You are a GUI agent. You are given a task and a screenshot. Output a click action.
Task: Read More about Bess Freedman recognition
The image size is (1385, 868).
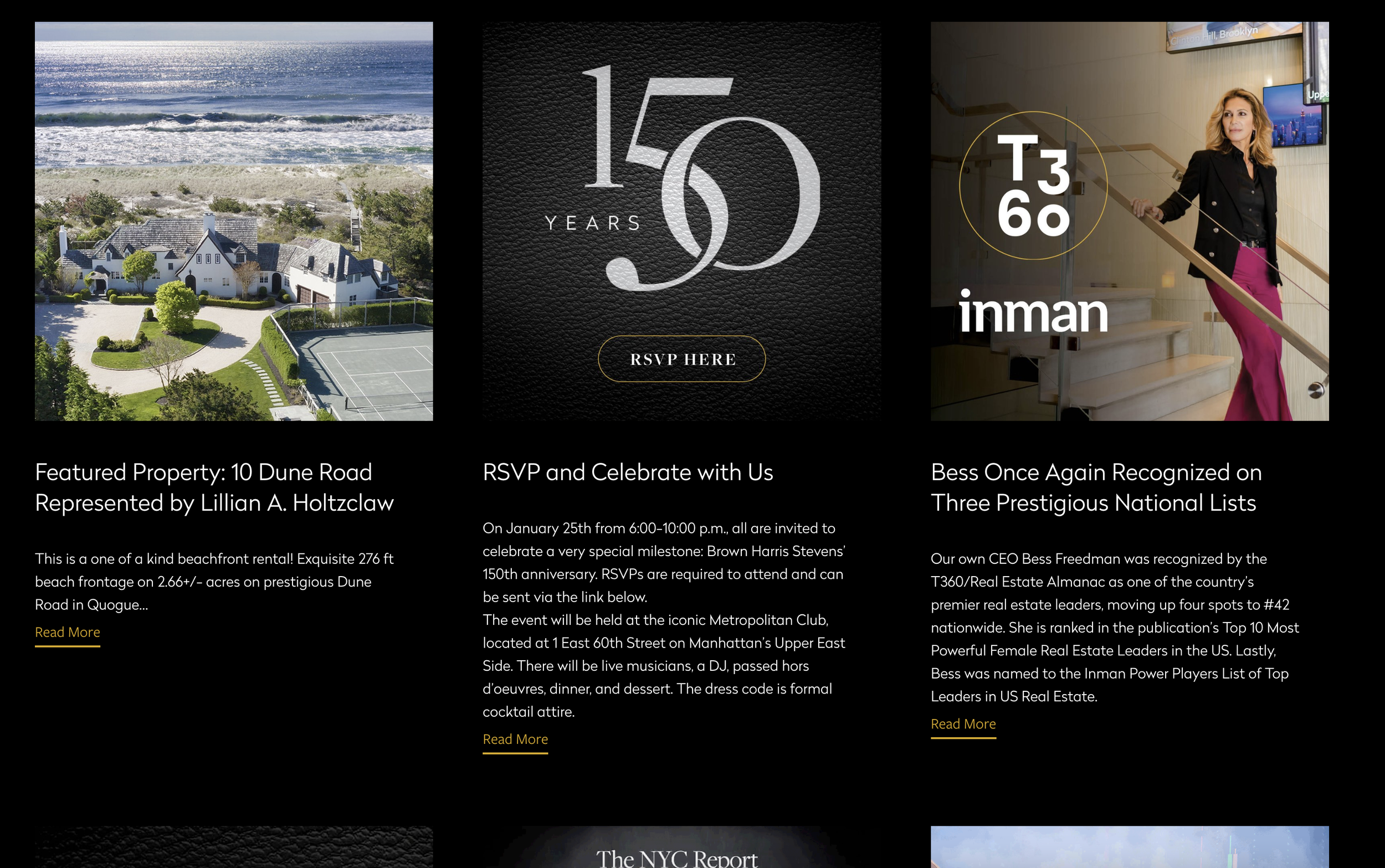(962, 724)
